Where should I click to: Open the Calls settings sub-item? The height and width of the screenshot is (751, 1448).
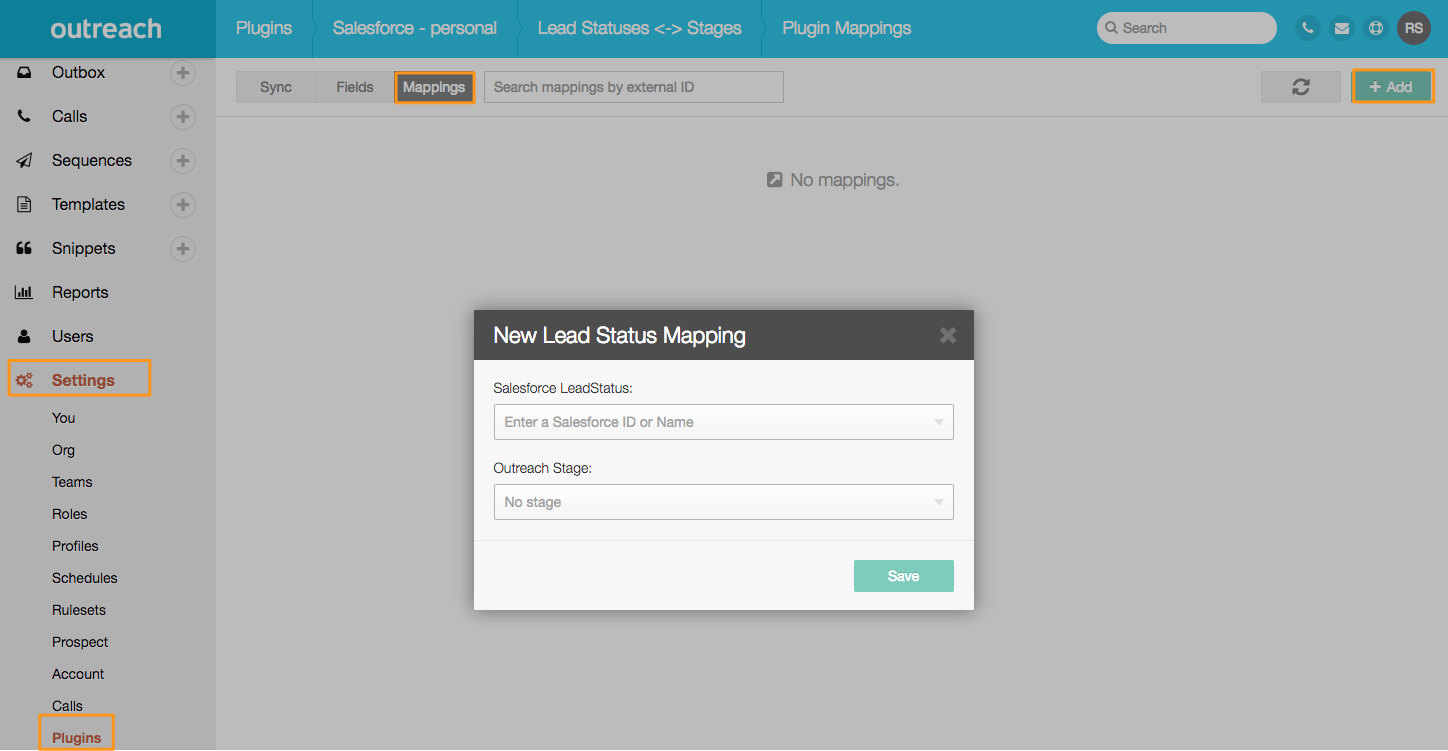click(x=67, y=706)
